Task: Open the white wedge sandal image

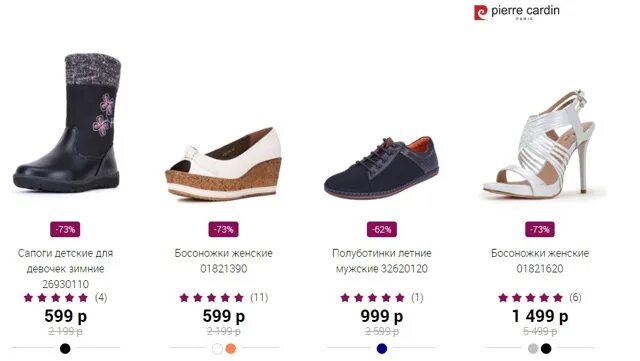Action: (224, 164)
